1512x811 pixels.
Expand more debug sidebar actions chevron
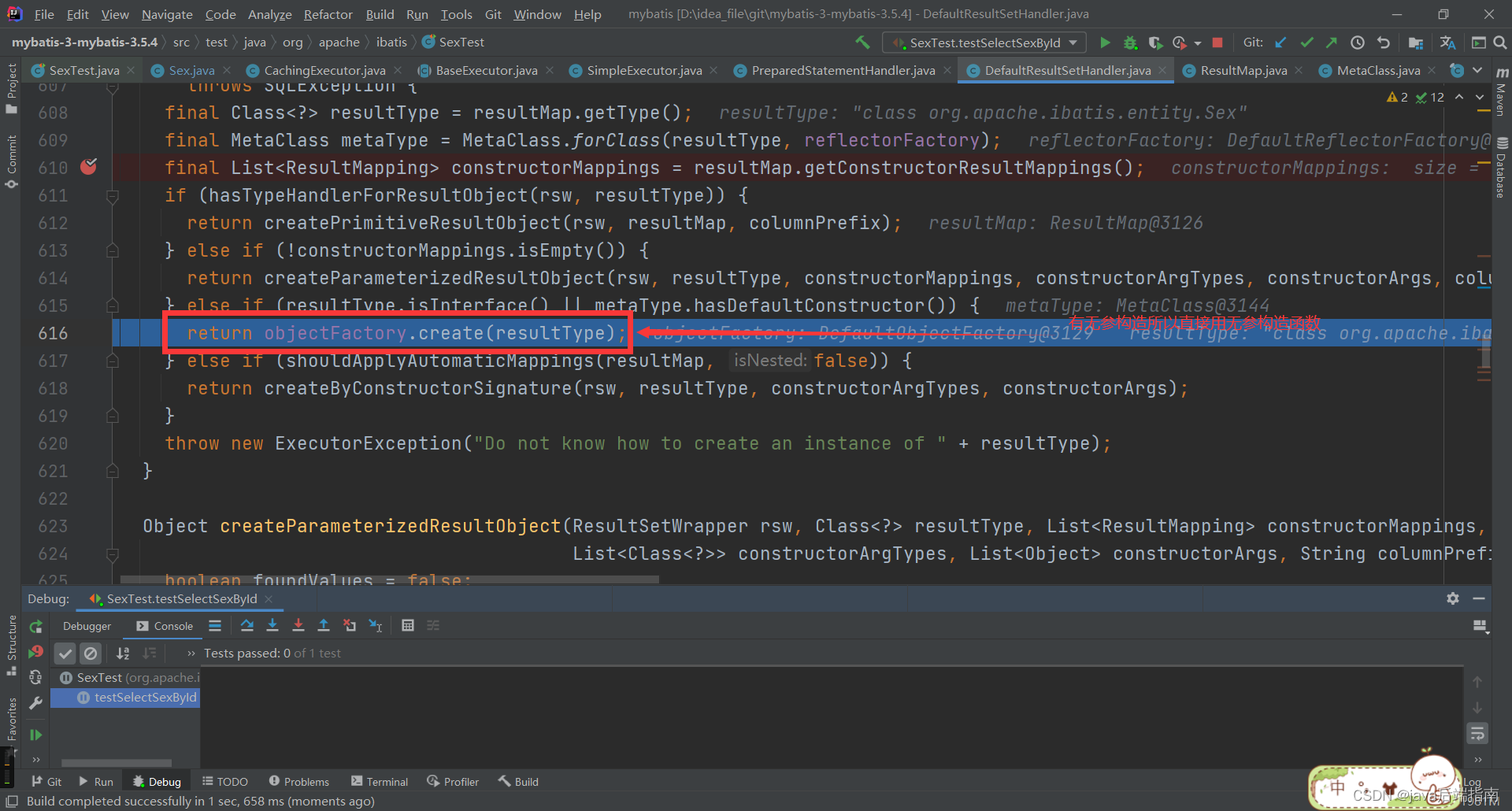click(36, 759)
